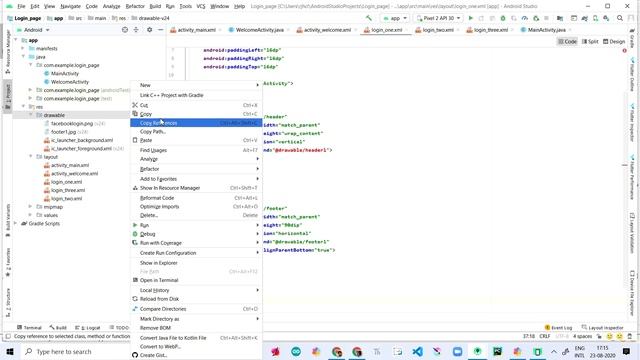Viewport: 640px width, 360px height.
Task: Open the Pixel 2 API 30 device dropdown
Action: (438, 18)
